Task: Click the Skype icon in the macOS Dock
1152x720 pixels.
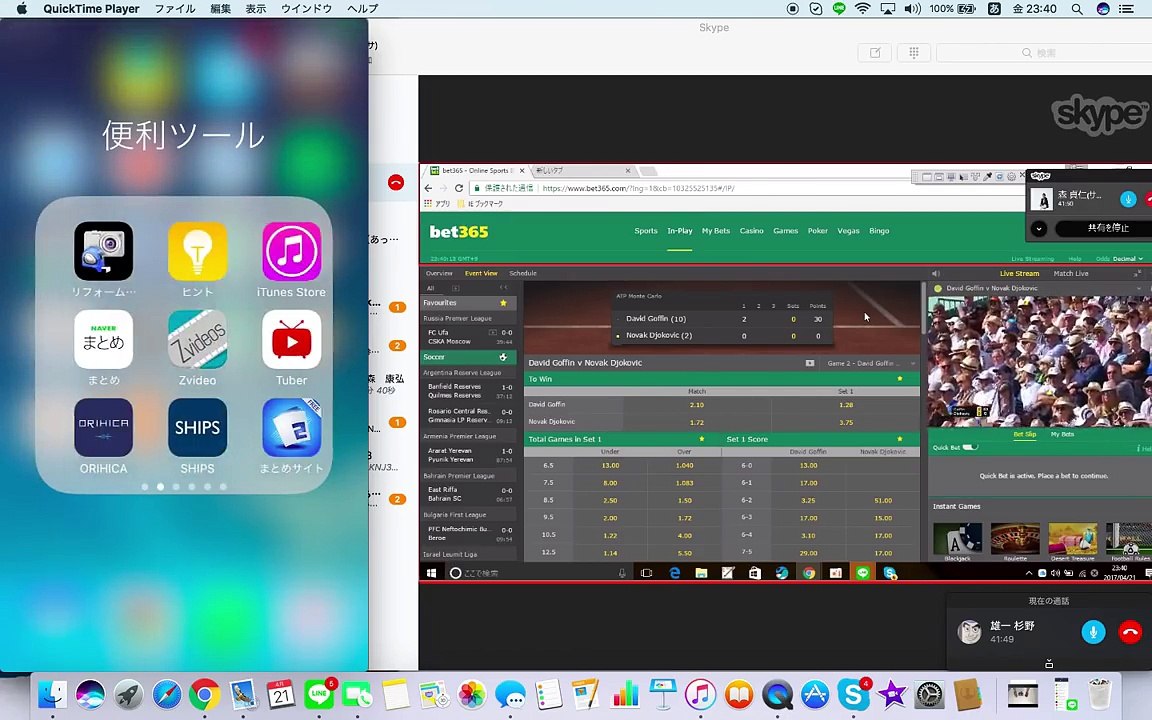Action: pos(853,694)
